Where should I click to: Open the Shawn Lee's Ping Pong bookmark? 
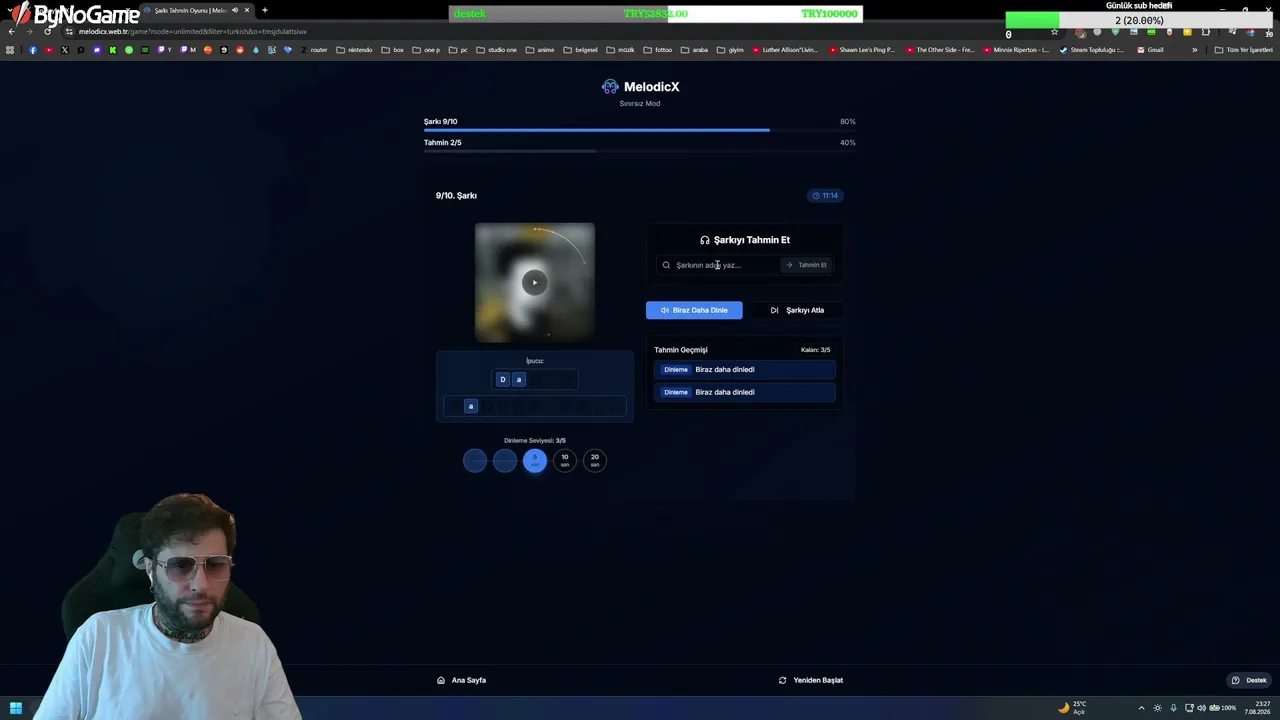[x=862, y=50]
